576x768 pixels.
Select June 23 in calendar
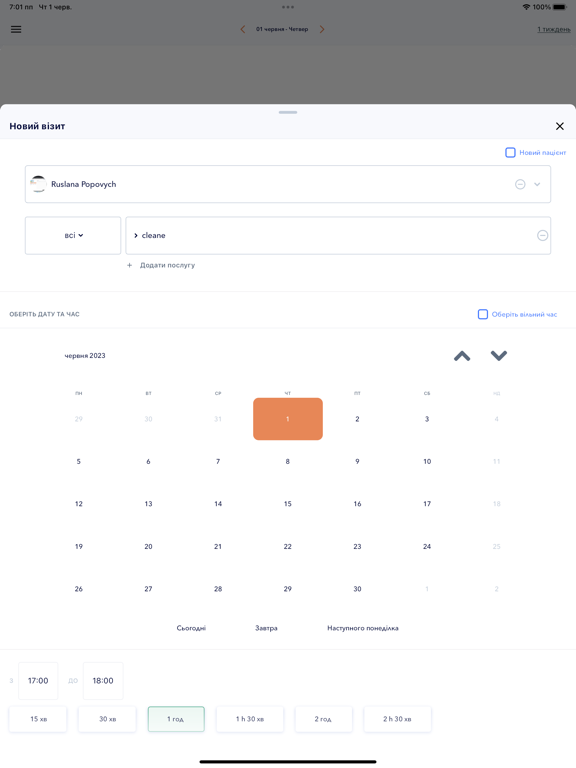(358, 547)
